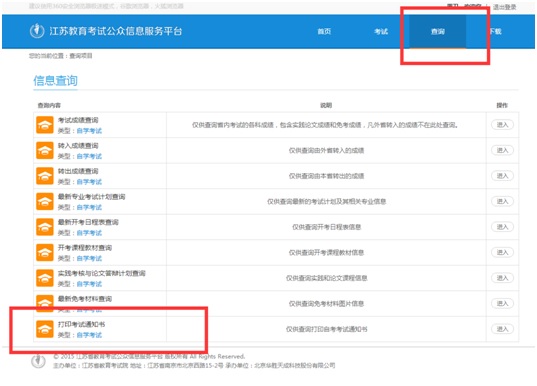Open the 首页 navigation tab
The width and height of the screenshot is (537, 386).
(324, 32)
